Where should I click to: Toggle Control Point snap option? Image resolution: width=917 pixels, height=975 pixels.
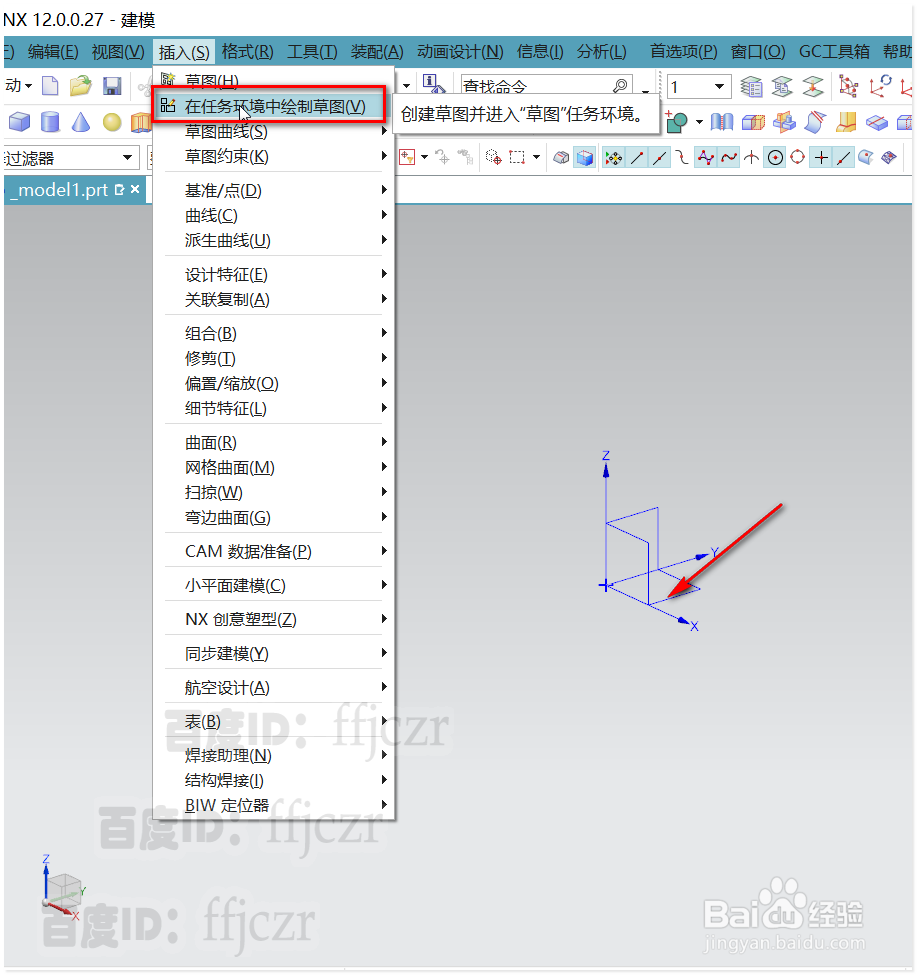coord(682,158)
